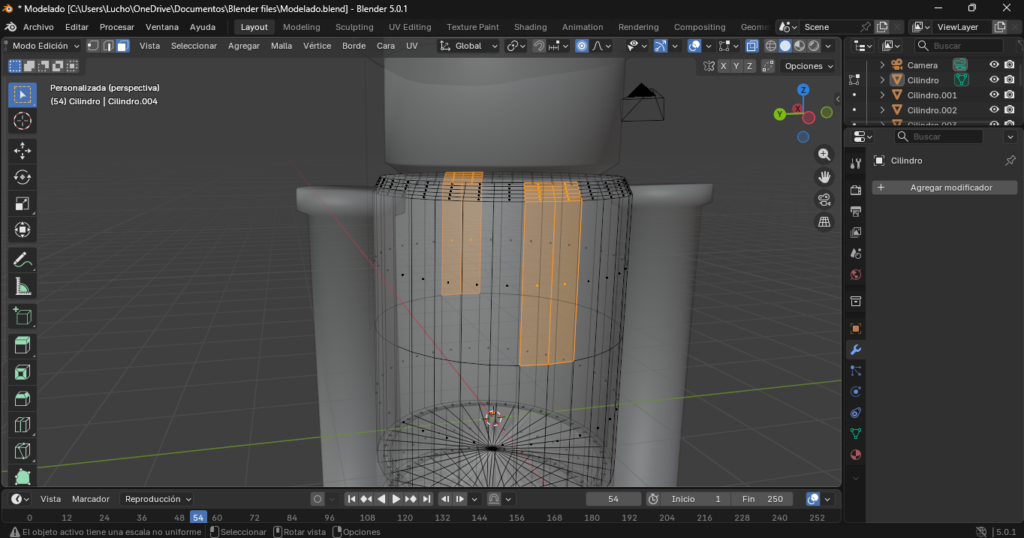Viewport: 1024px width, 538px height.
Task: Open the Malla menu
Action: pyautogui.click(x=281, y=46)
